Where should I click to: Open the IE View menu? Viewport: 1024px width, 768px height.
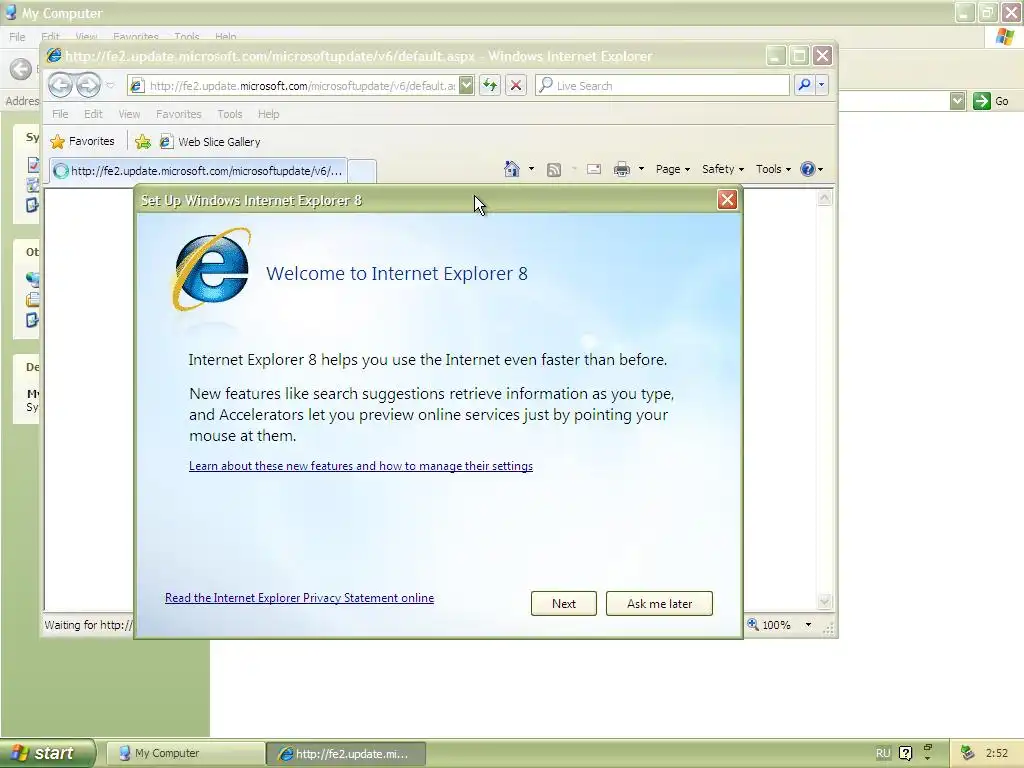(129, 114)
